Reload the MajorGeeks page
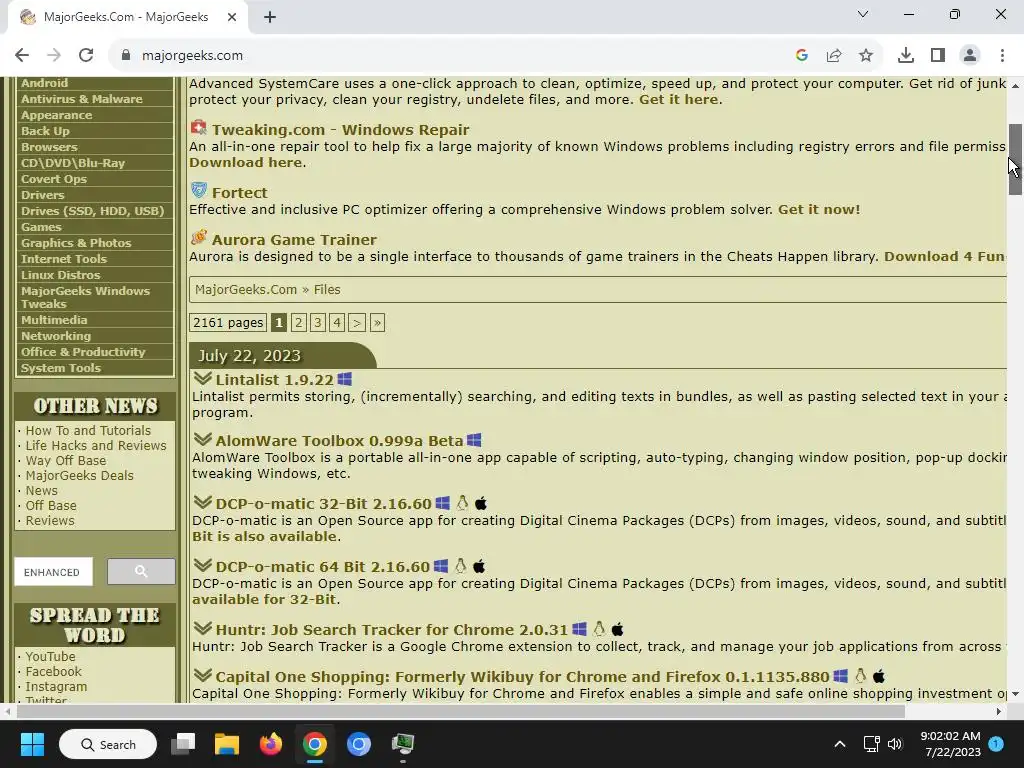 86,56
